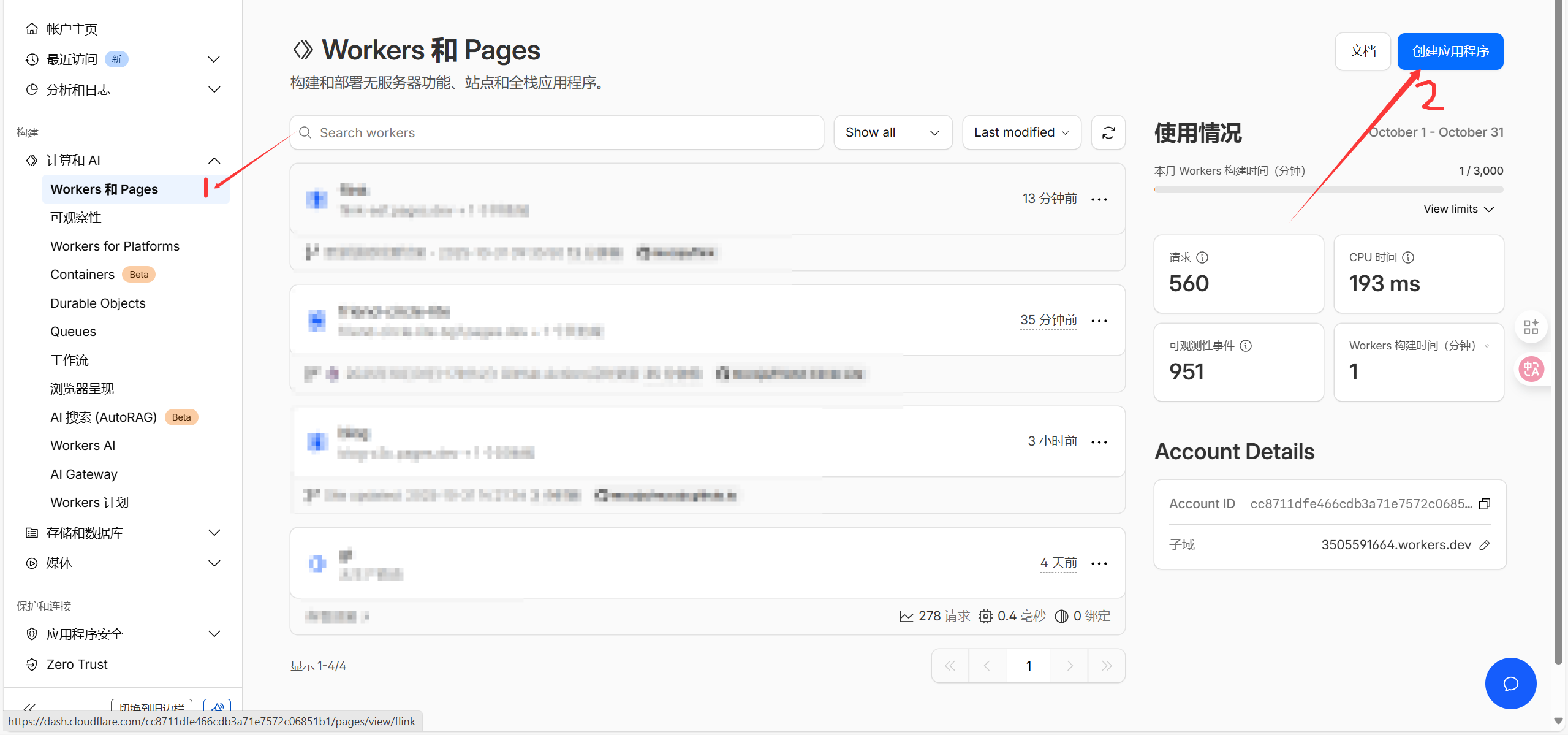Open the chat support bubble icon
Screen dimensions: 1568x735
(x=1510, y=683)
